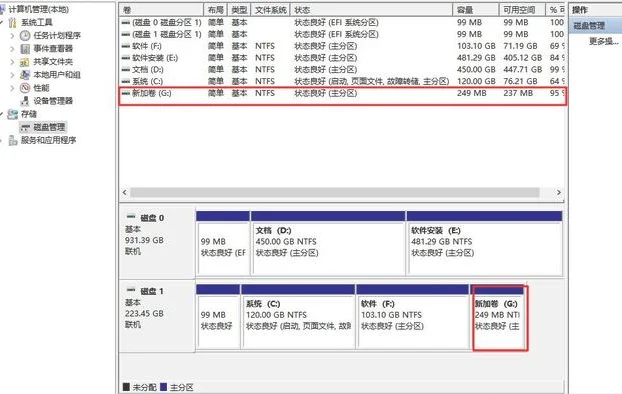The image size is (622, 394).
Task: Open Task Scheduler icon (任务计划程序)
Action: (x=25, y=36)
